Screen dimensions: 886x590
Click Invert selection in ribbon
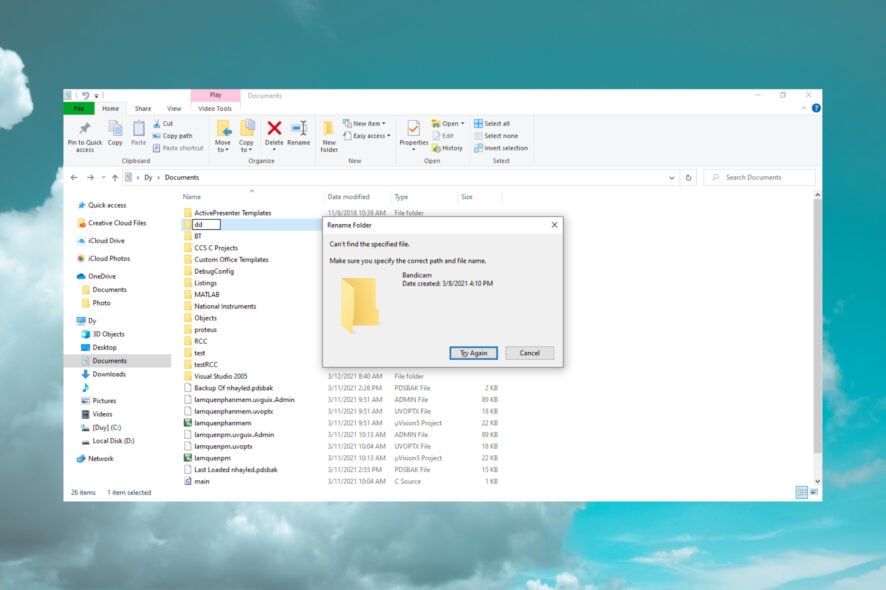501,148
